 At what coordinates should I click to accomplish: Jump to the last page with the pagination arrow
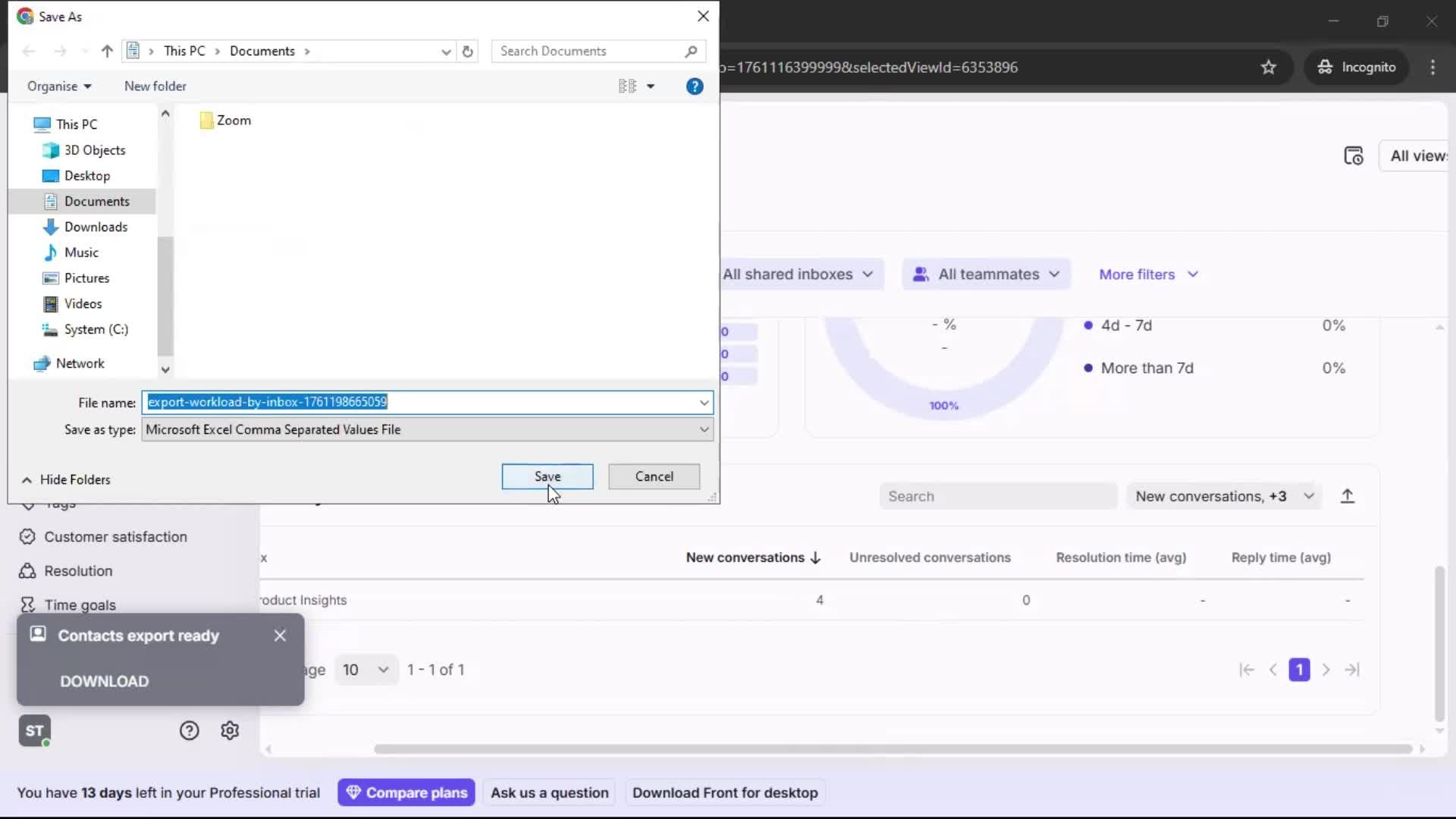point(1353,670)
